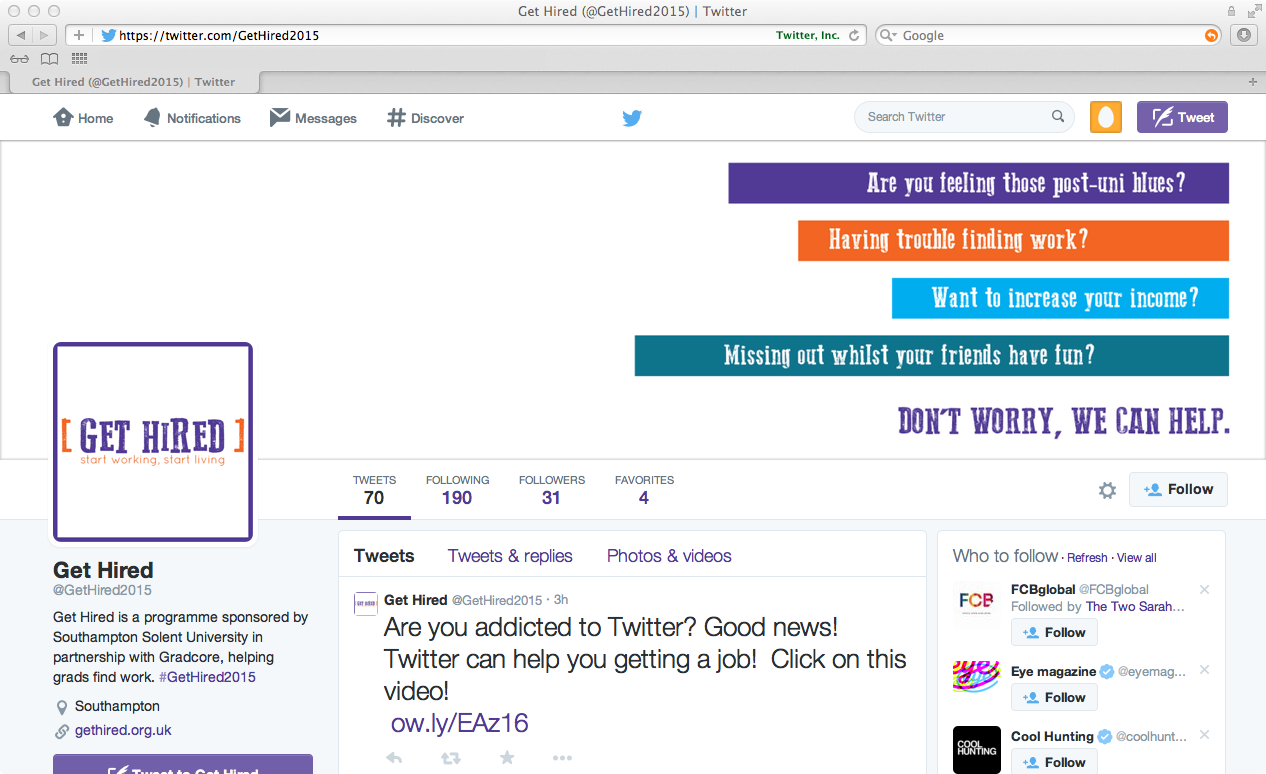Switch to Tweets & replies tab

(510, 556)
